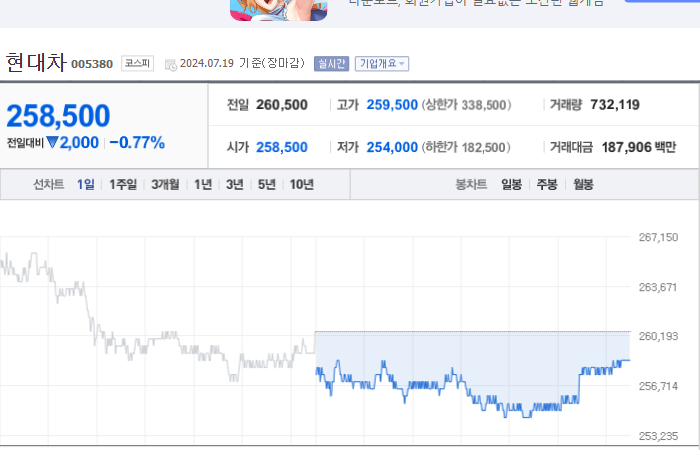Image resolution: width=700 pixels, height=450 pixels.
Task: Click the low price 254,000
Action: point(392,147)
